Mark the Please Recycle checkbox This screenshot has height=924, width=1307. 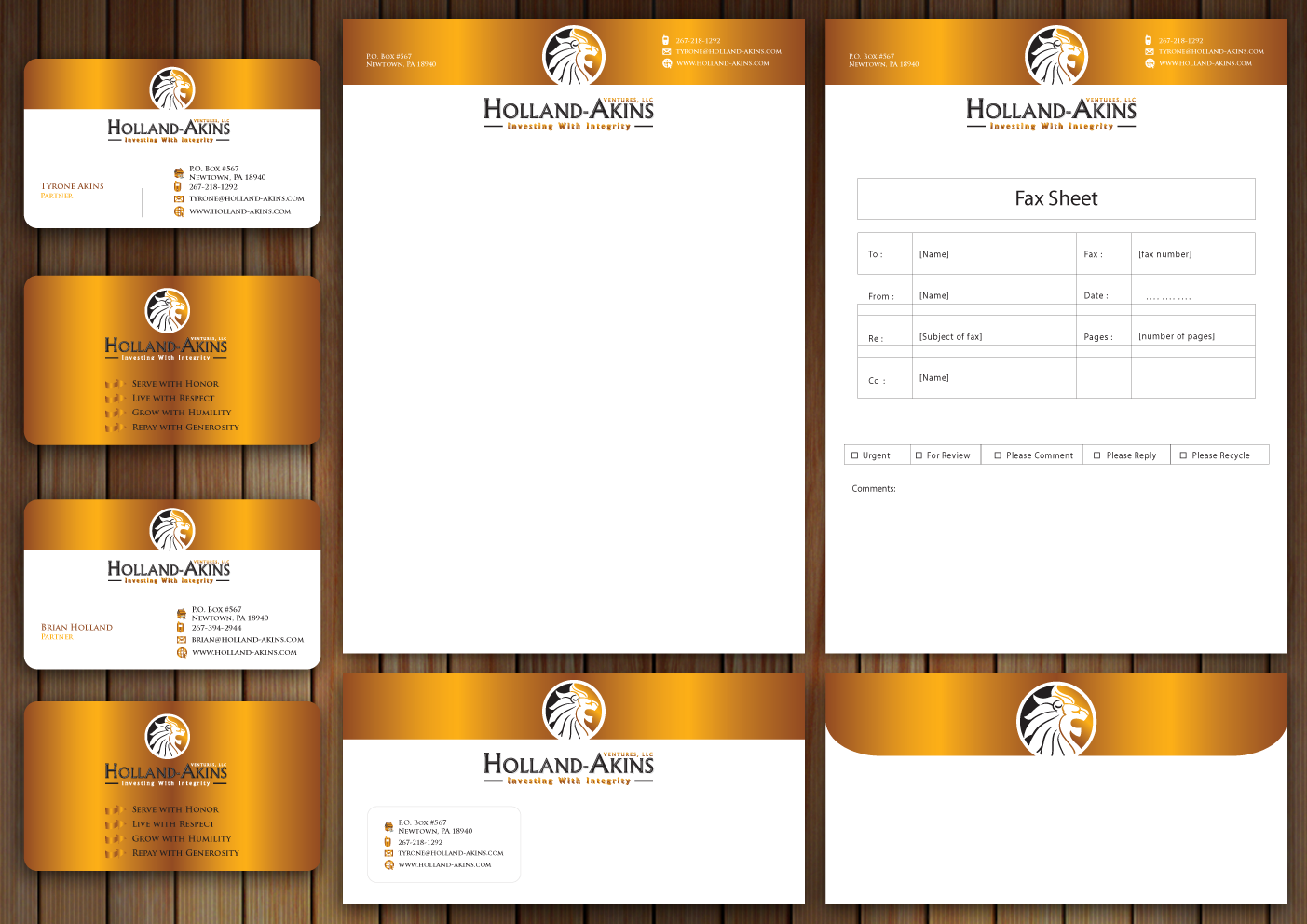pyautogui.click(x=1183, y=455)
